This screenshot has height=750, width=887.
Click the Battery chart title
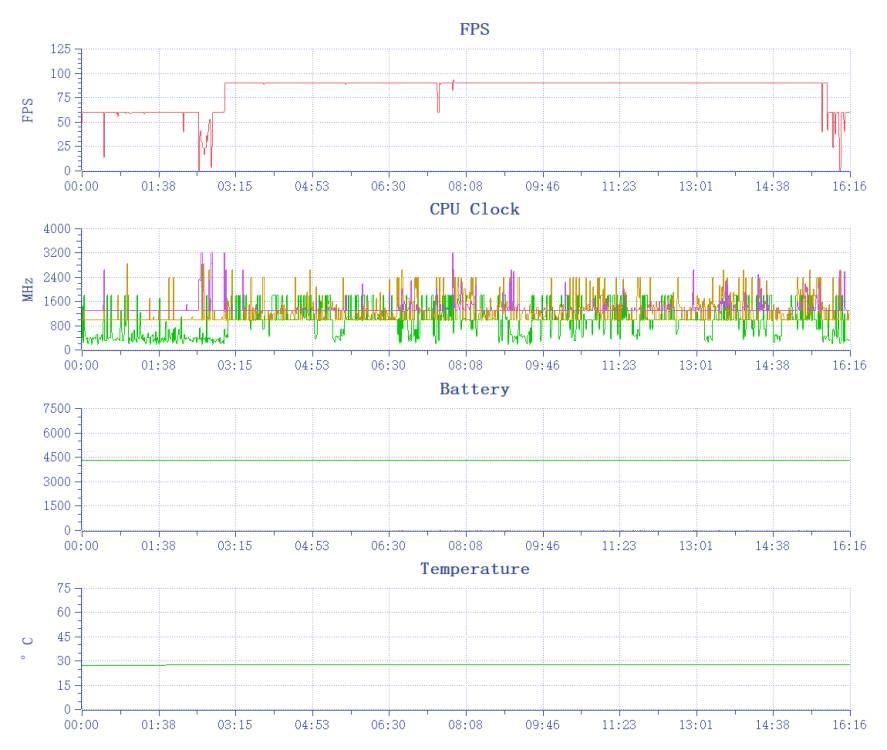[x=474, y=389]
